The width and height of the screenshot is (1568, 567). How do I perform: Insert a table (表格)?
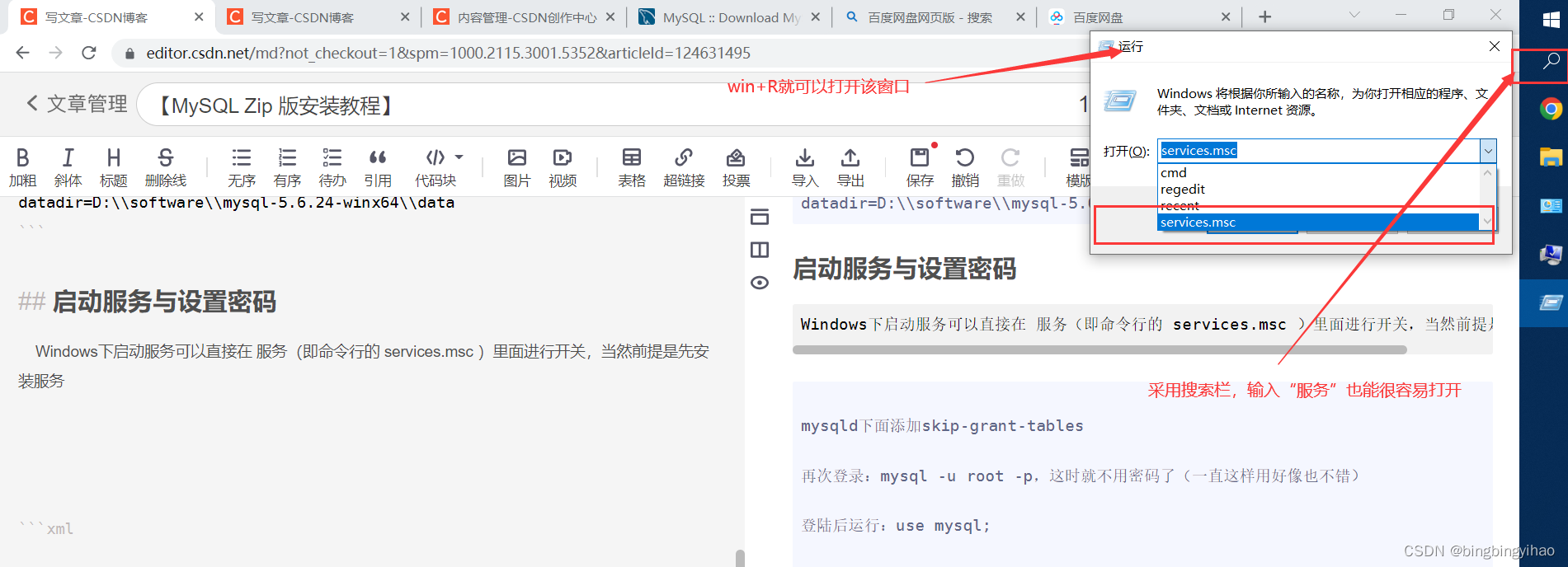(632, 167)
